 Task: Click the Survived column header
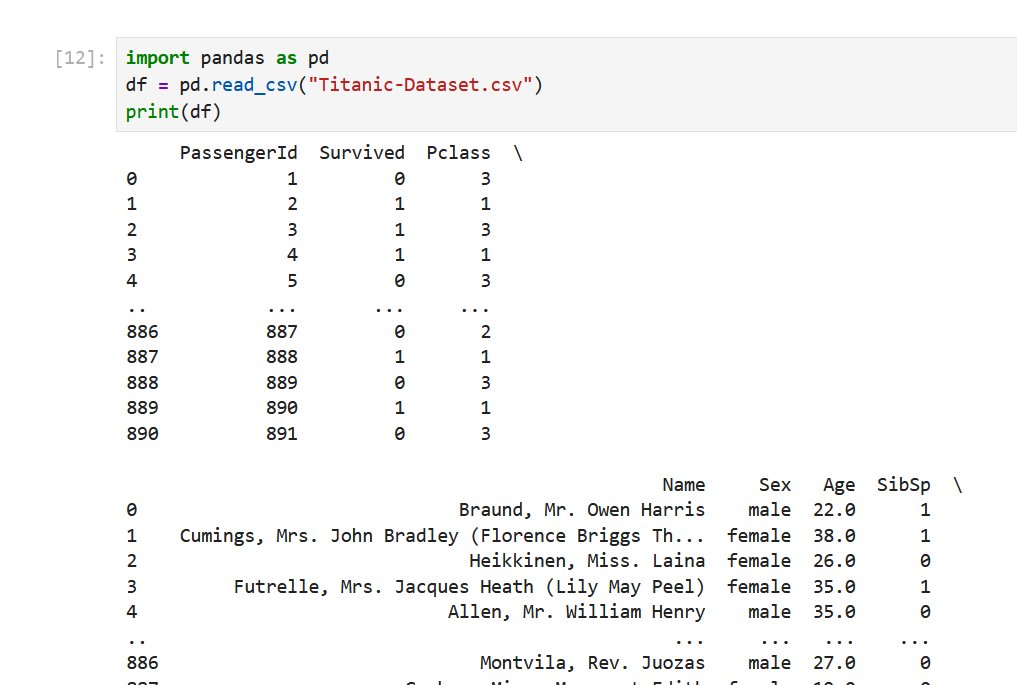pyautogui.click(x=362, y=153)
